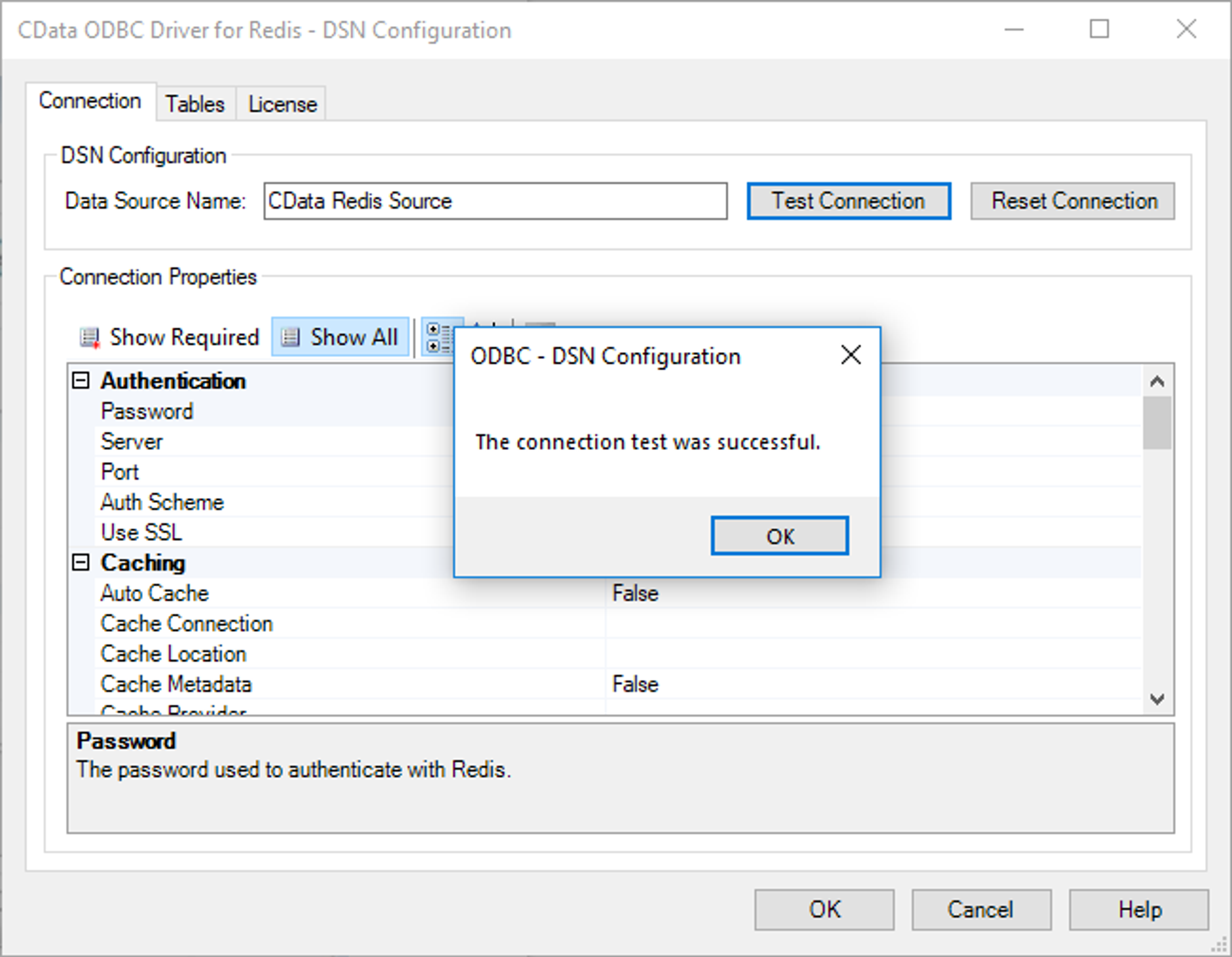Collapse the Authentication category
Image resolution: width=1232 pixels, height=957 pixels.
[81, 381]
